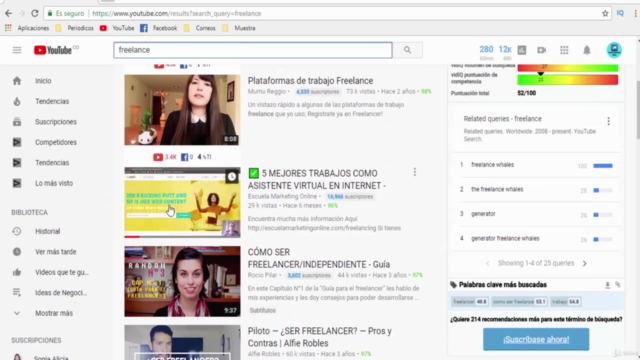This screenshot has width=640, height=360.
Task: Open video CÓMO SER FREELANCER/INDEPENDIENTE - Guía
Action: (319, 258)
